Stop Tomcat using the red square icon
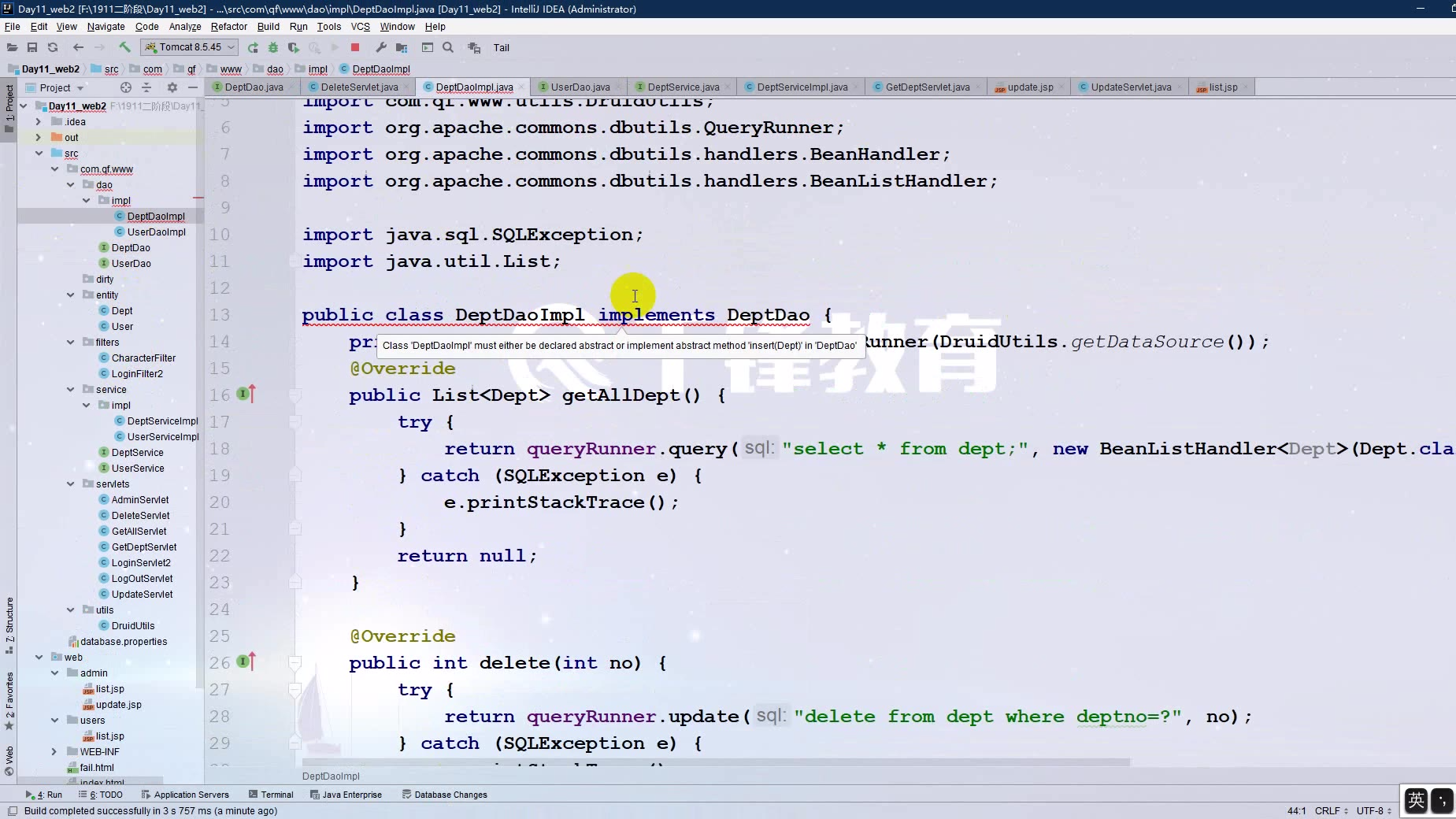Screen dimensions: 1456x819 tap(355, 47)
